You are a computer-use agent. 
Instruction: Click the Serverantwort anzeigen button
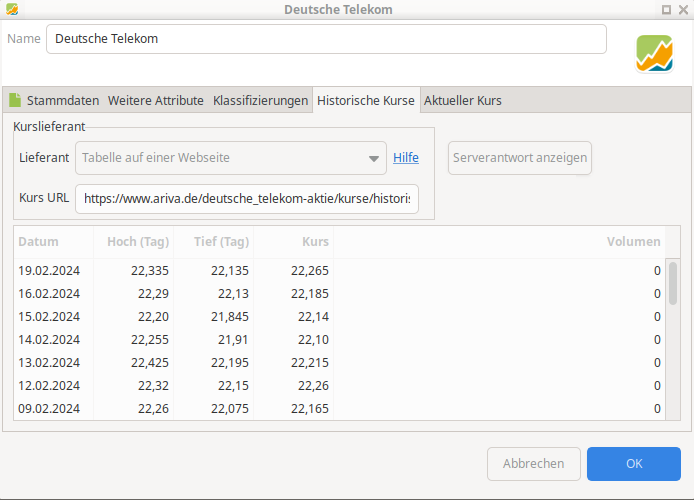[520, 158]
